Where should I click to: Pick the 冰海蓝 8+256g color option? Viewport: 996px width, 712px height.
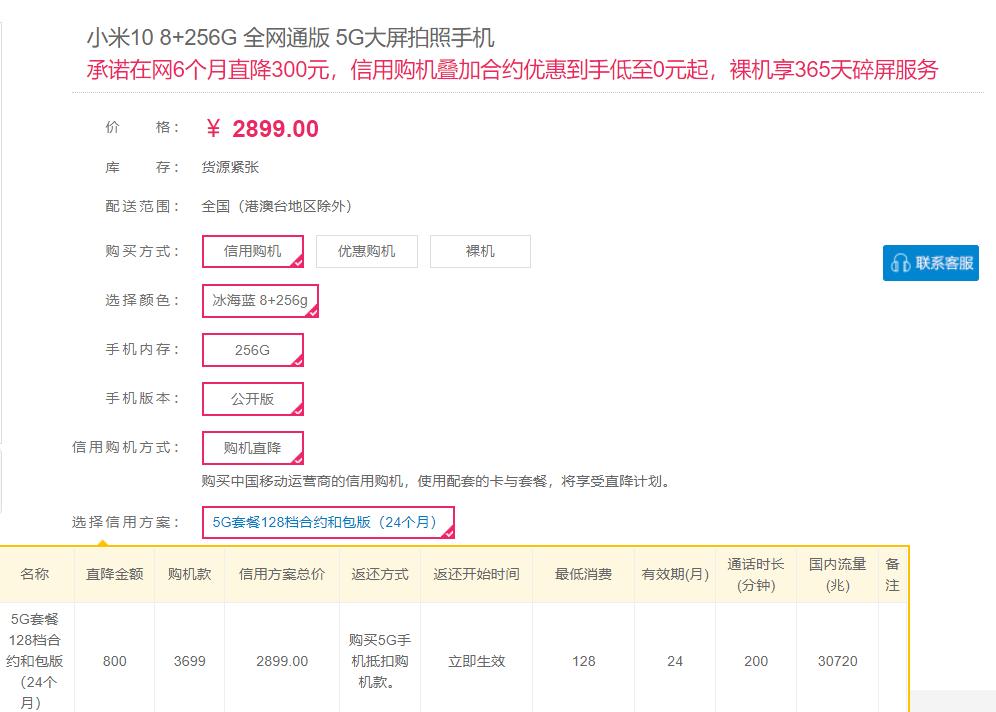[x=258, y=300]
